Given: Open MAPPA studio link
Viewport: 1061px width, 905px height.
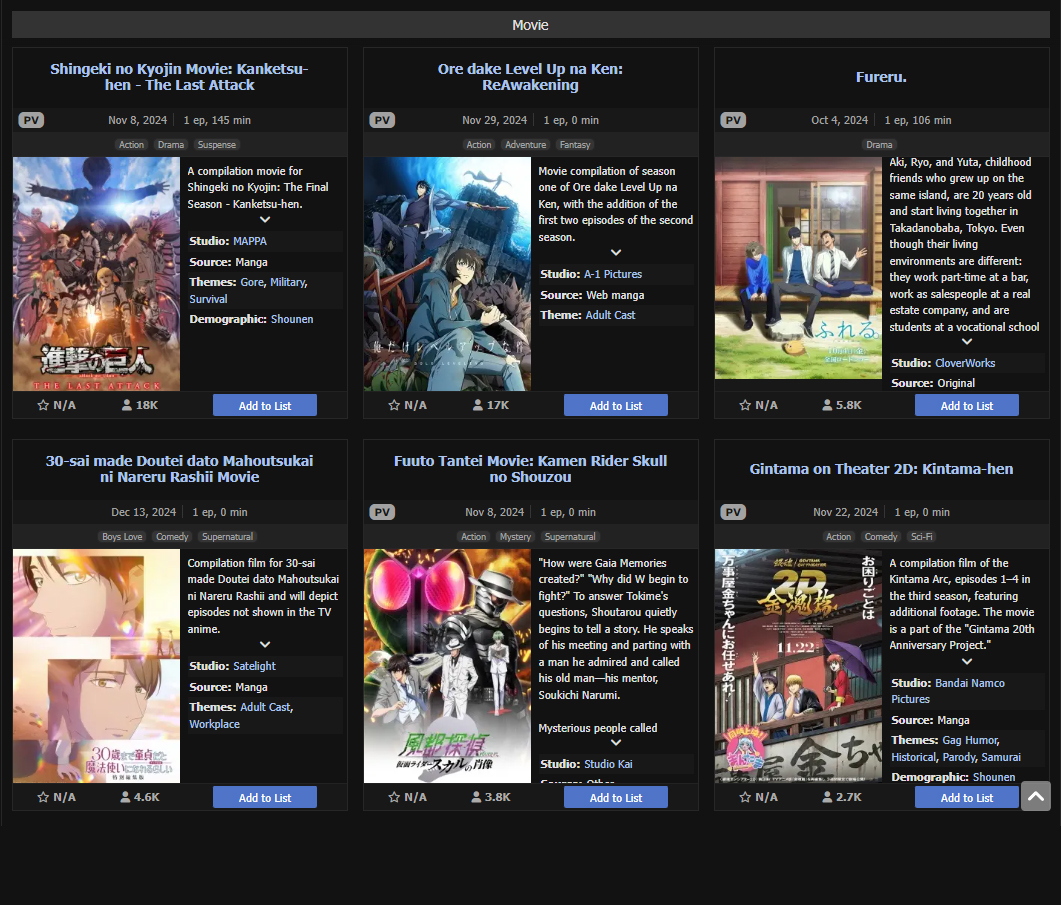Looking at the screenshot, I should (250, 241).
